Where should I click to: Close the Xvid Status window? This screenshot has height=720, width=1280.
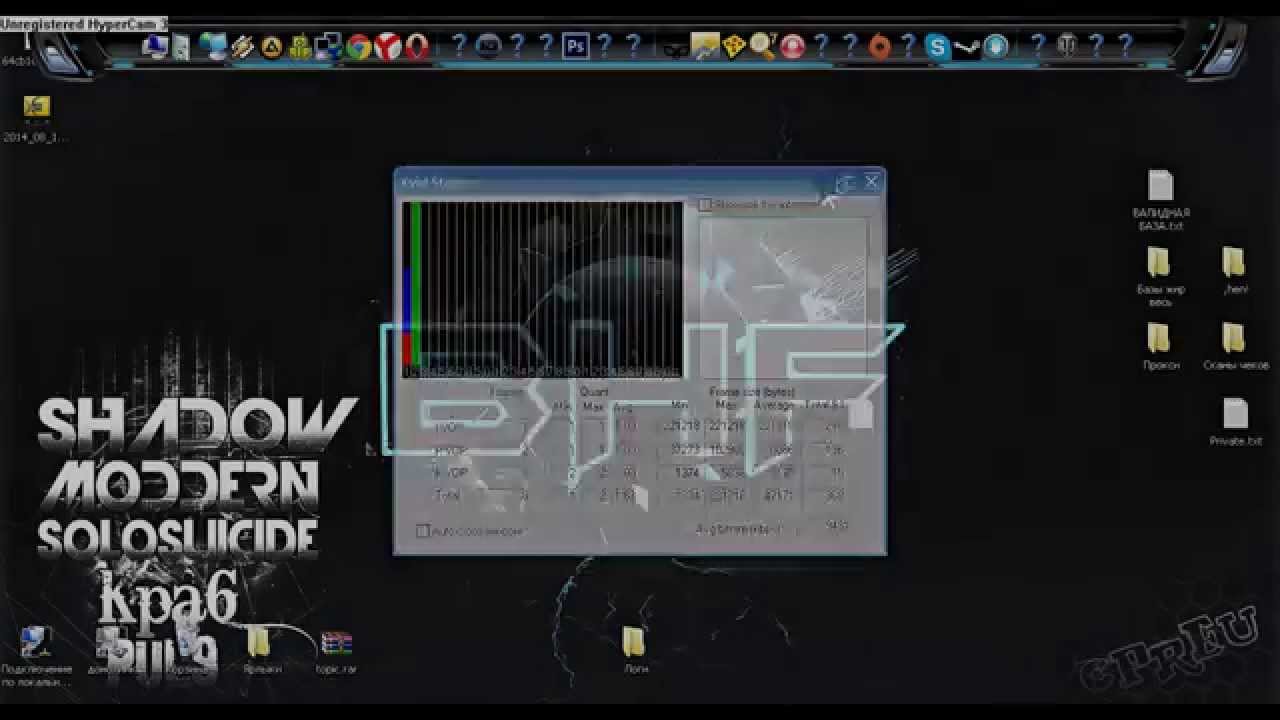[x=871, y=182]
